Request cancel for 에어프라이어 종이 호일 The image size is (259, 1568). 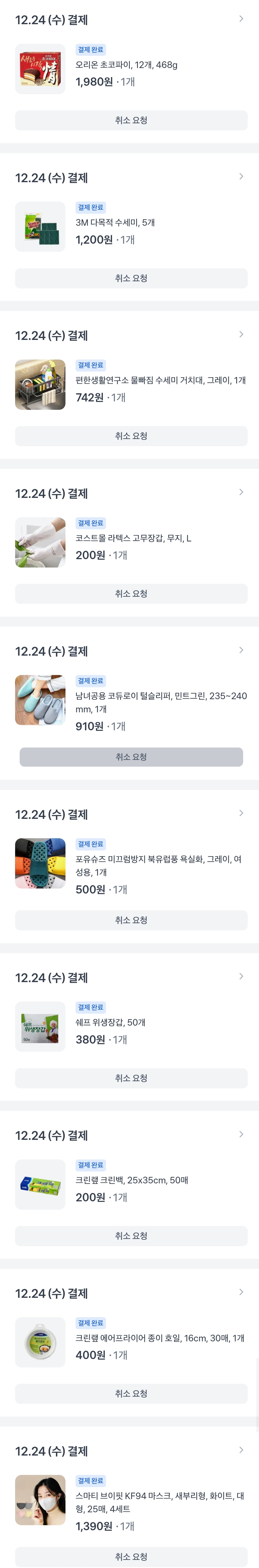[x=131, y=1394]
